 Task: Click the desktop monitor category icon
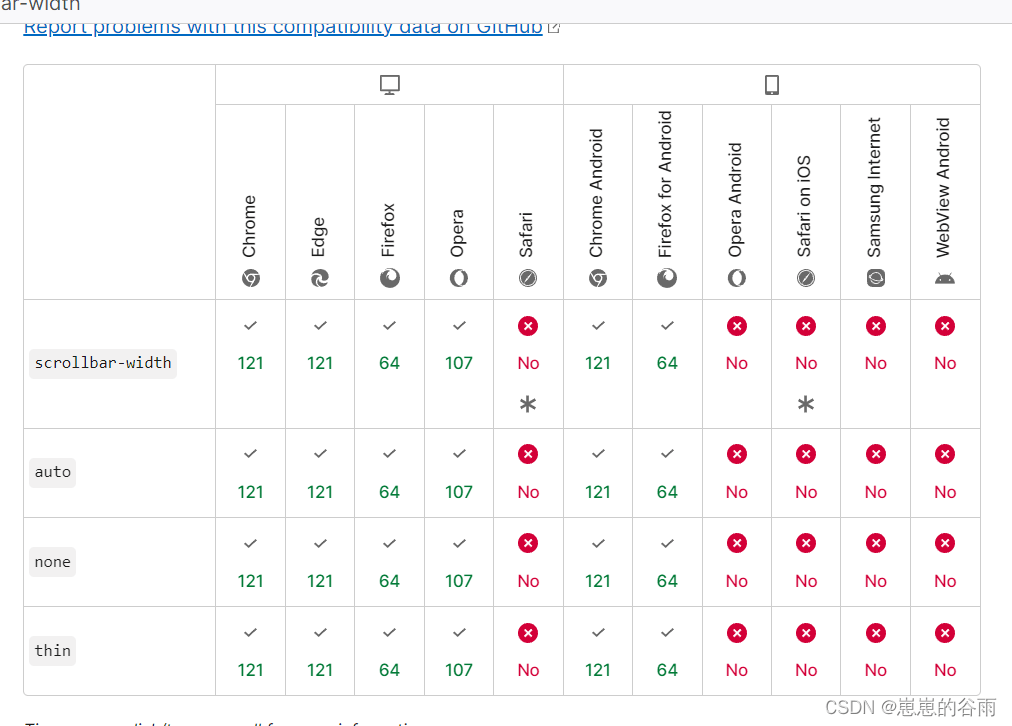click(x=390, y=85)
